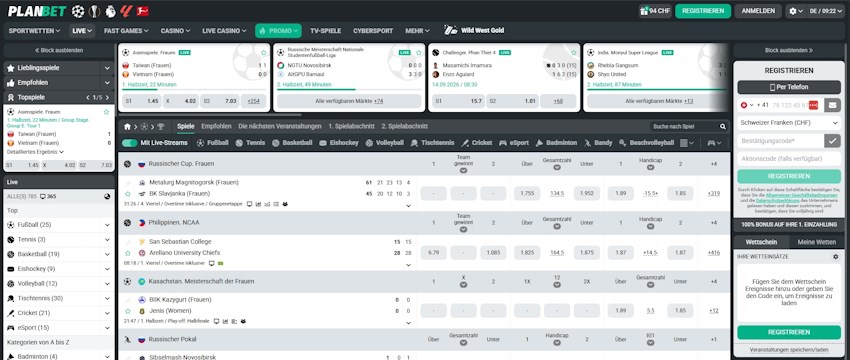This screenshot has height=360, width=850.
Task: Switch to Empfohlen tab
Action: click(x=216, y=126)
